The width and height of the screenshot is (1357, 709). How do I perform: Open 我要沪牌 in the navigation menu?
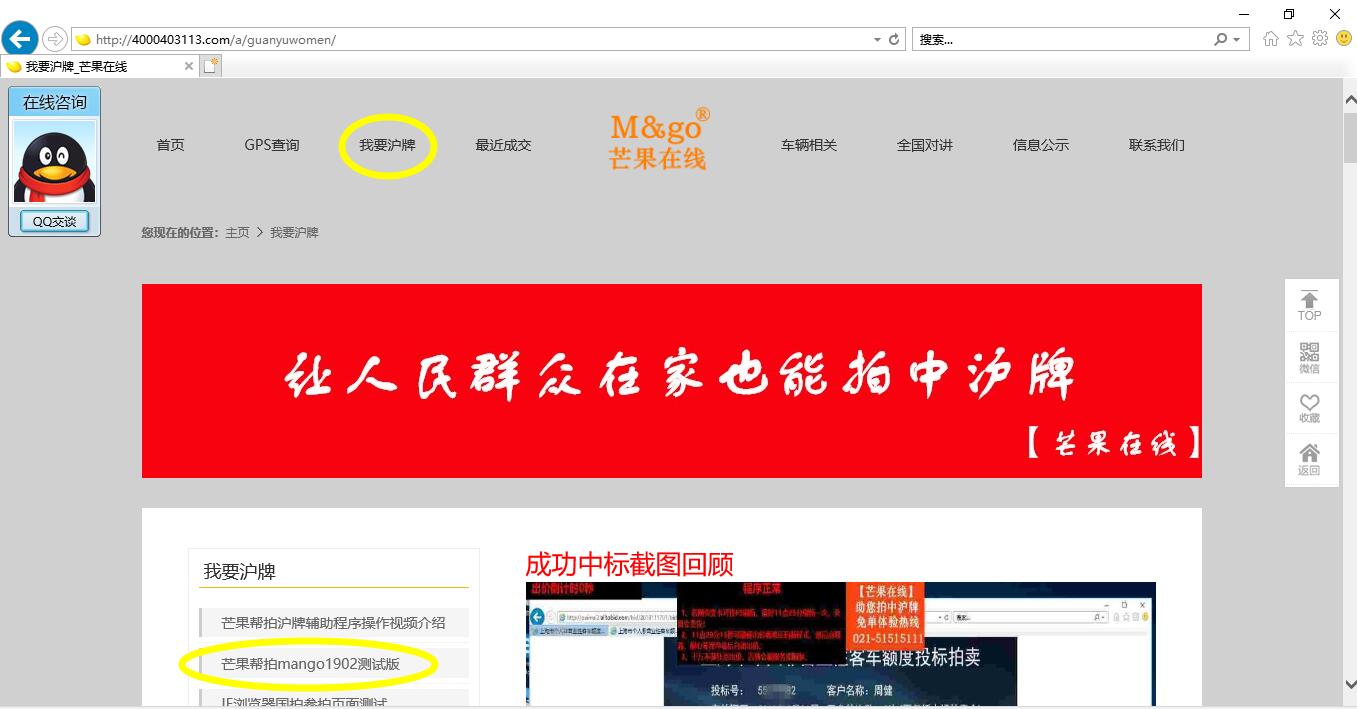[387, 145]
